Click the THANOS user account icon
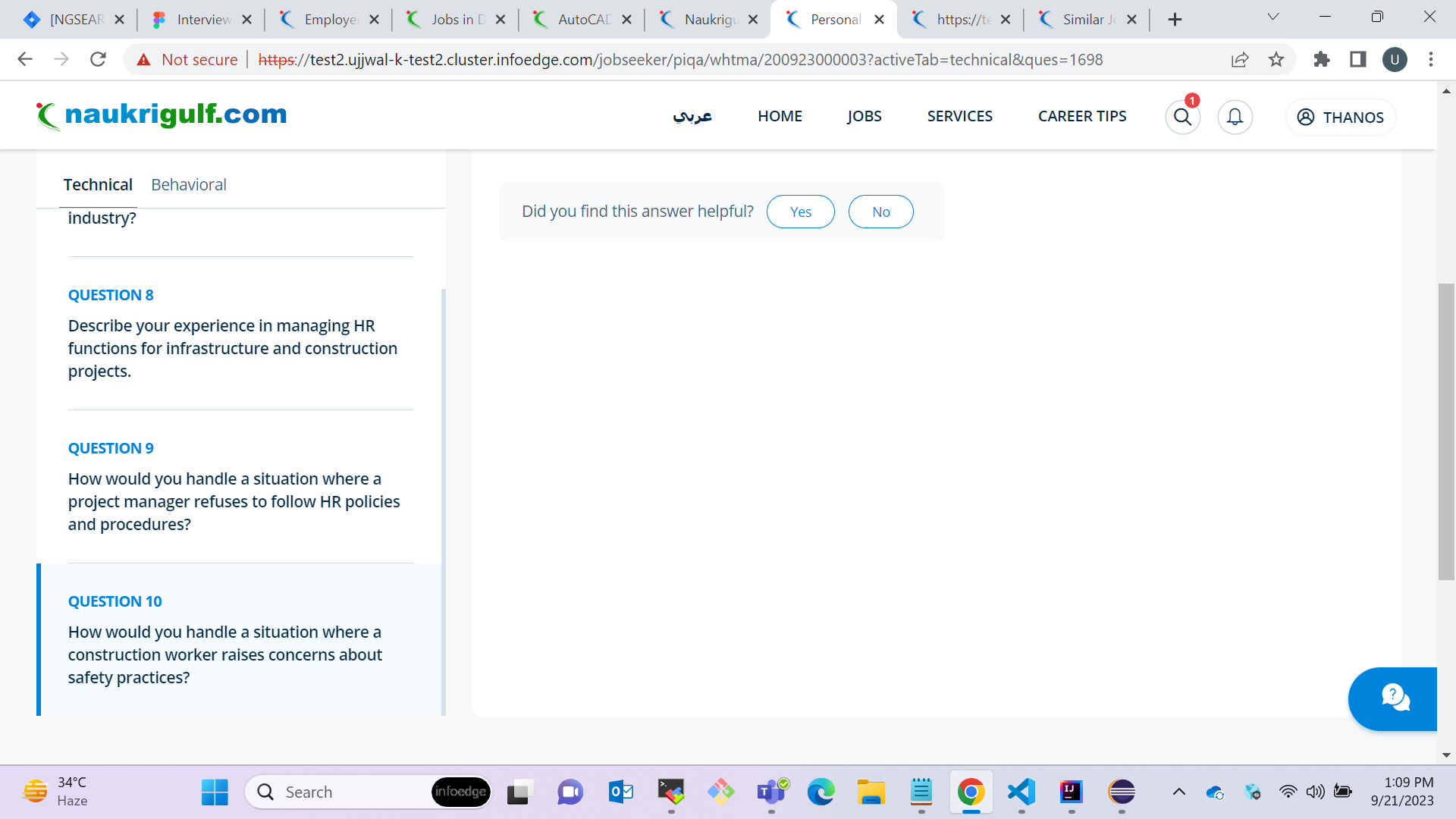Image resolution: width=1456 pixels, height=819 pixels. [1306, 117]
